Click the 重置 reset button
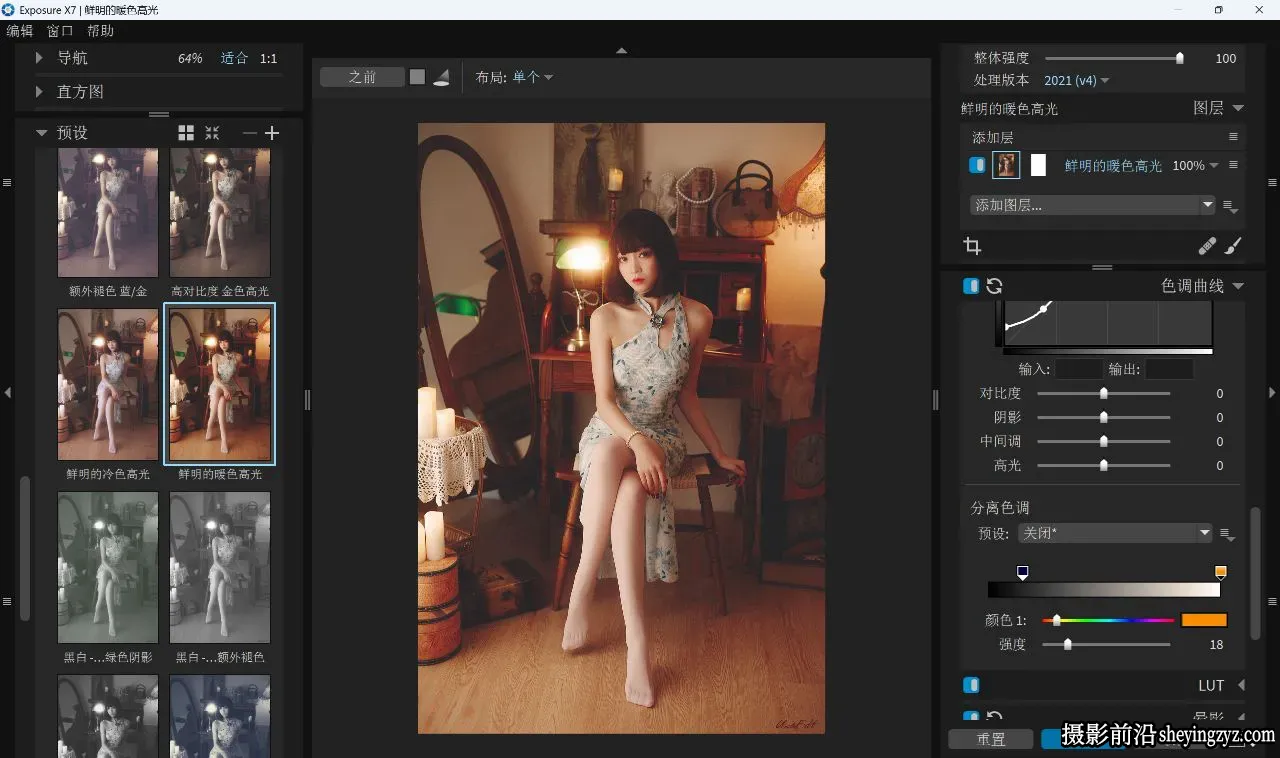Viewport: 1280px width, 758px height. click(x=991, y=739)
